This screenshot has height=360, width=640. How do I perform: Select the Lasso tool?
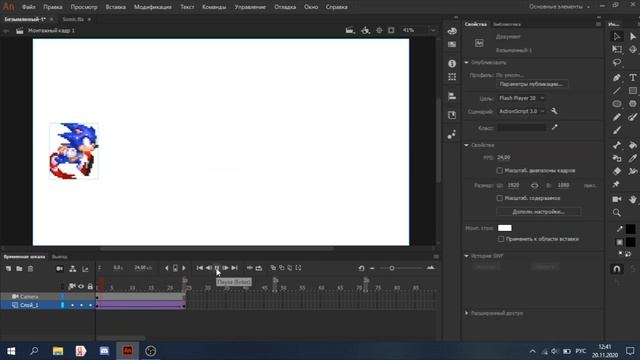point(617,62)
